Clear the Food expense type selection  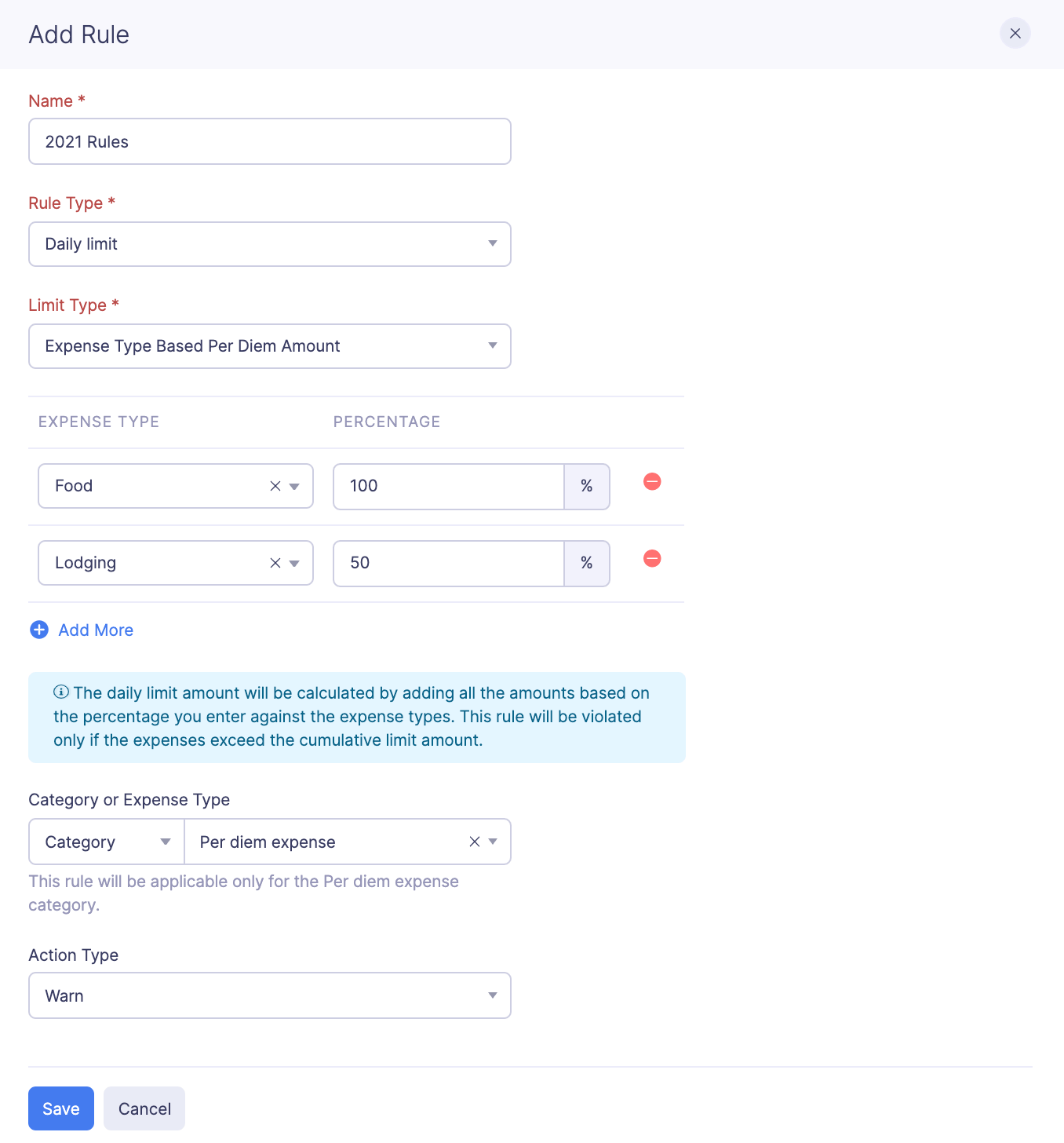tap(275, 486)
